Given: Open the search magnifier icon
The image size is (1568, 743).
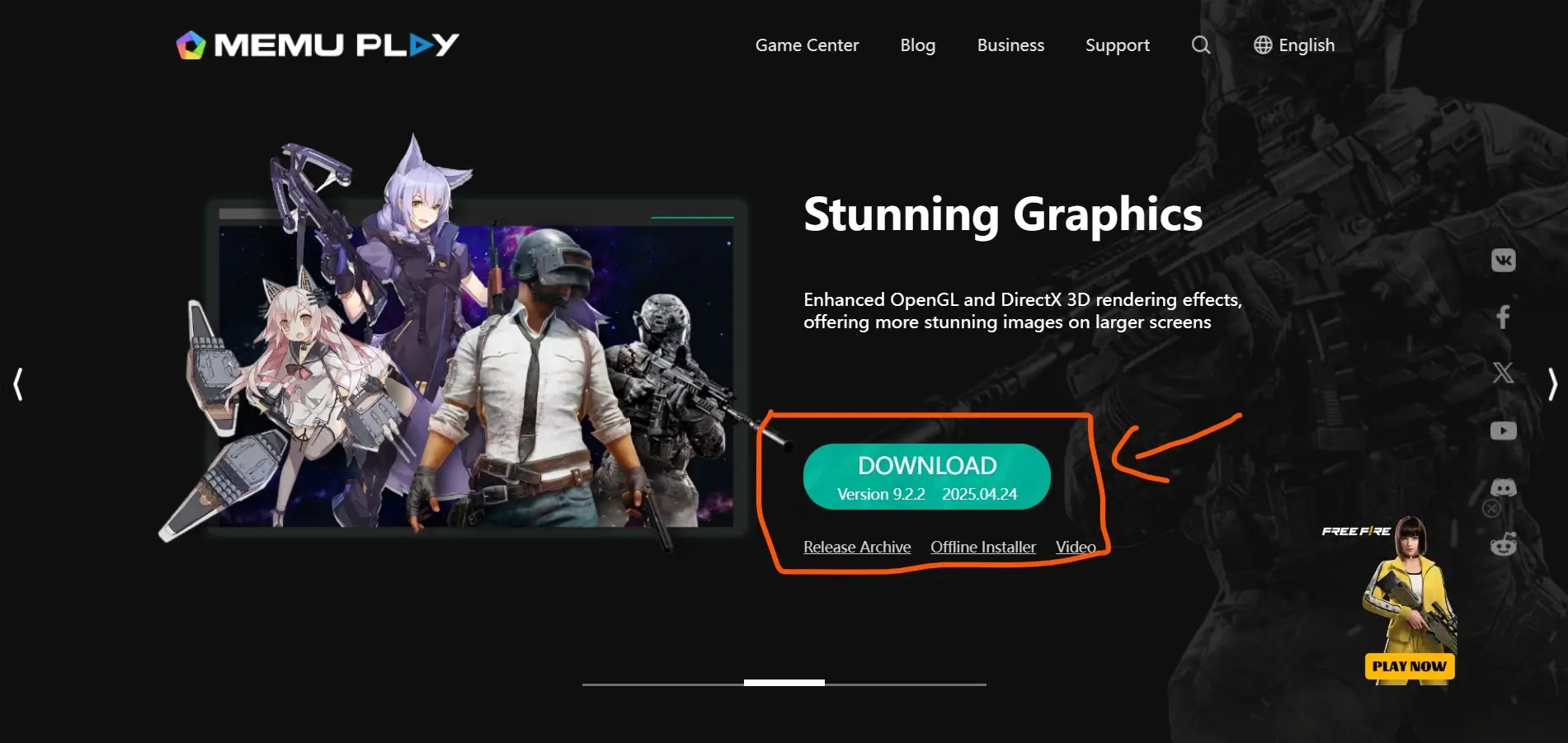Looking at the screenshot, I should point(1201,45).
